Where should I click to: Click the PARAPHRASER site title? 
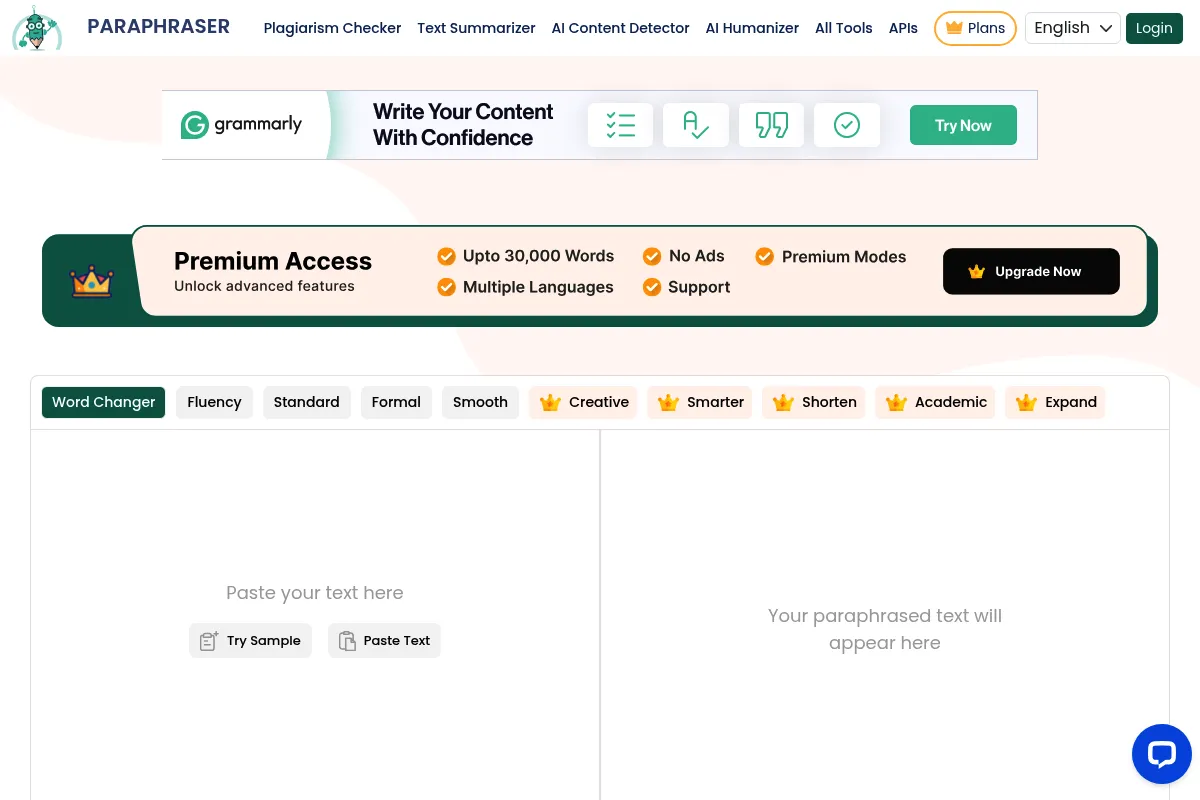[158, 26]
